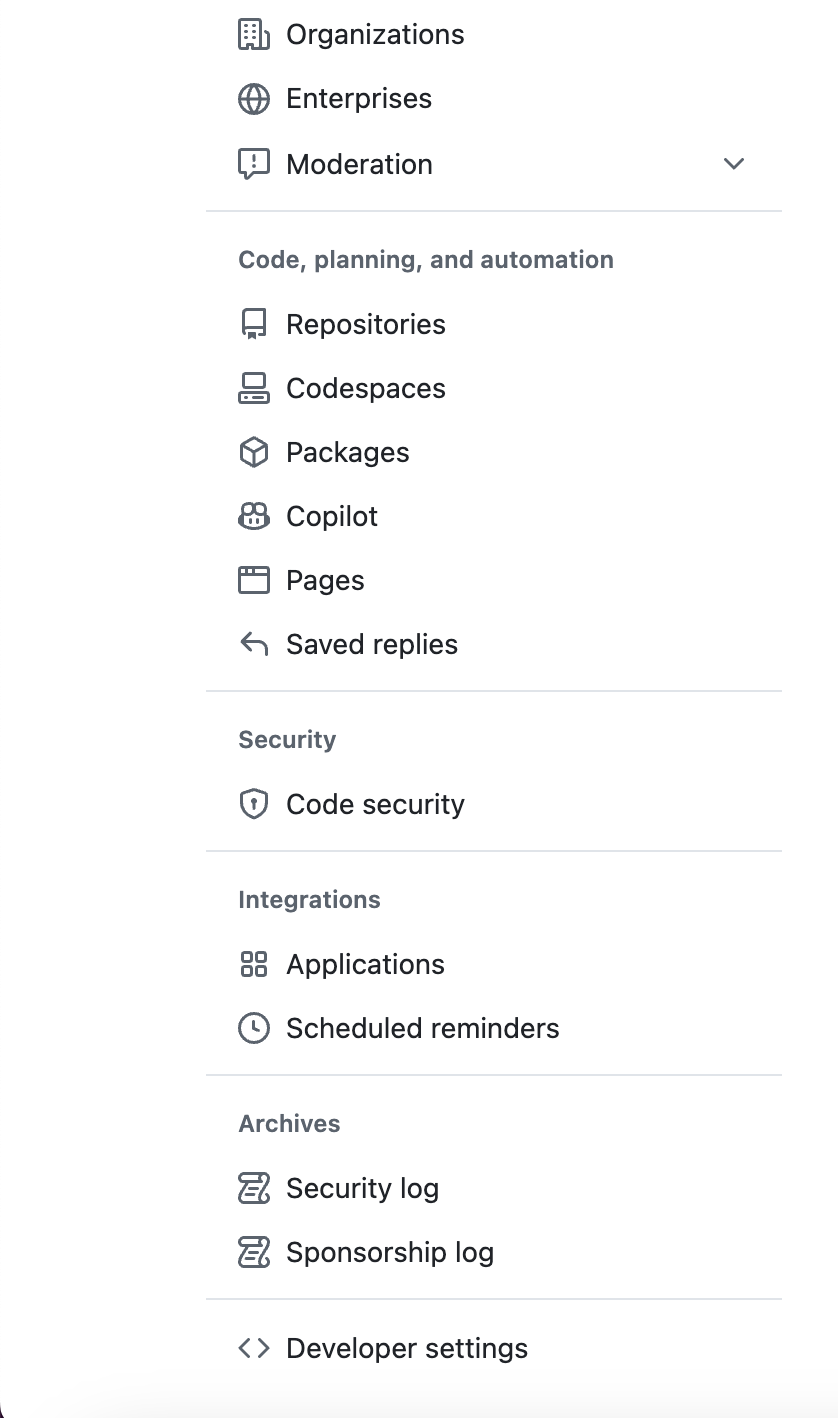Click the Saved replies arrow icon
Screen dimensions: 838x1418
click(x=254, y=644)
